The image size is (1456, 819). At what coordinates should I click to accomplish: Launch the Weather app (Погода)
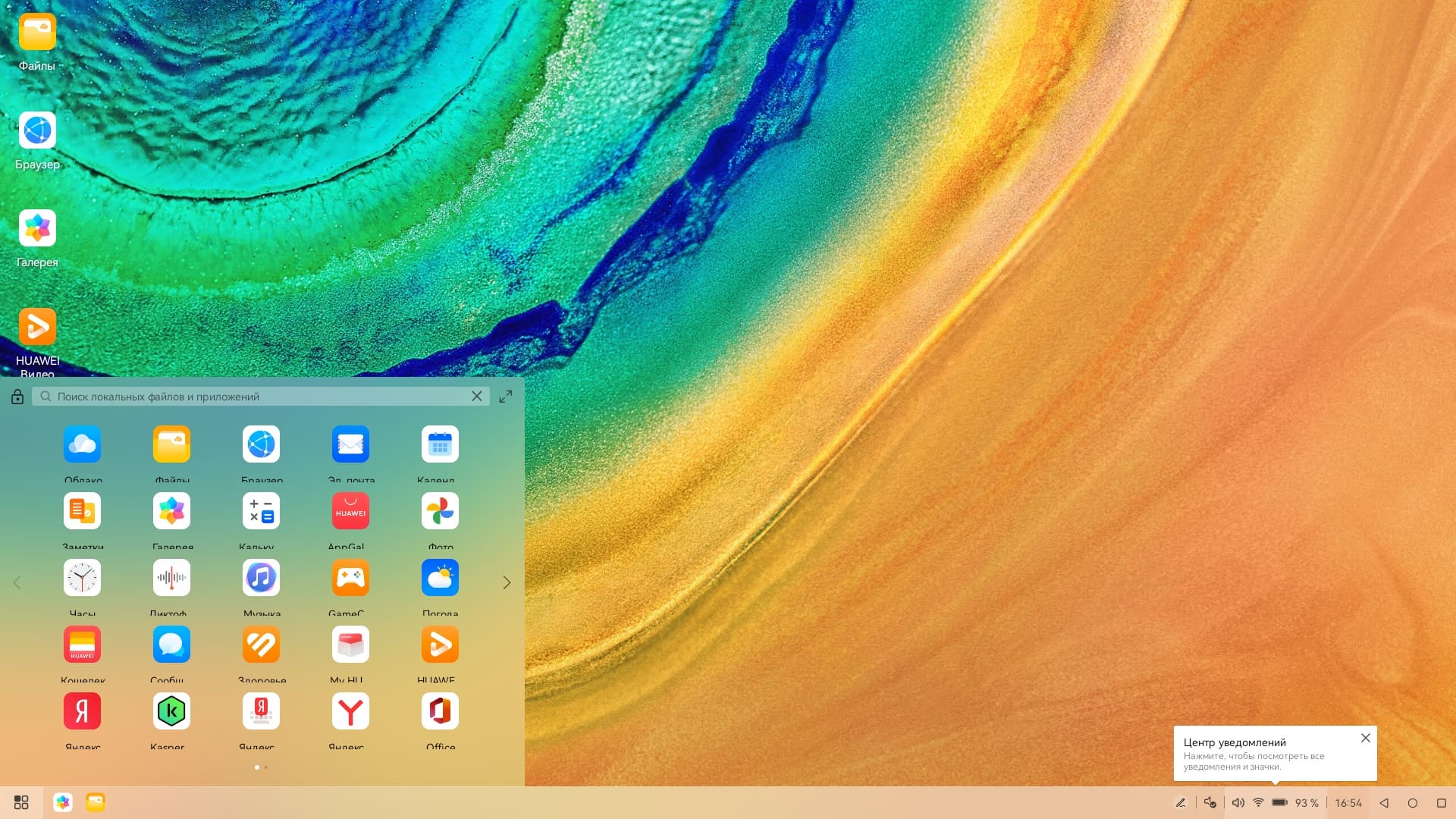pos(440,578)
